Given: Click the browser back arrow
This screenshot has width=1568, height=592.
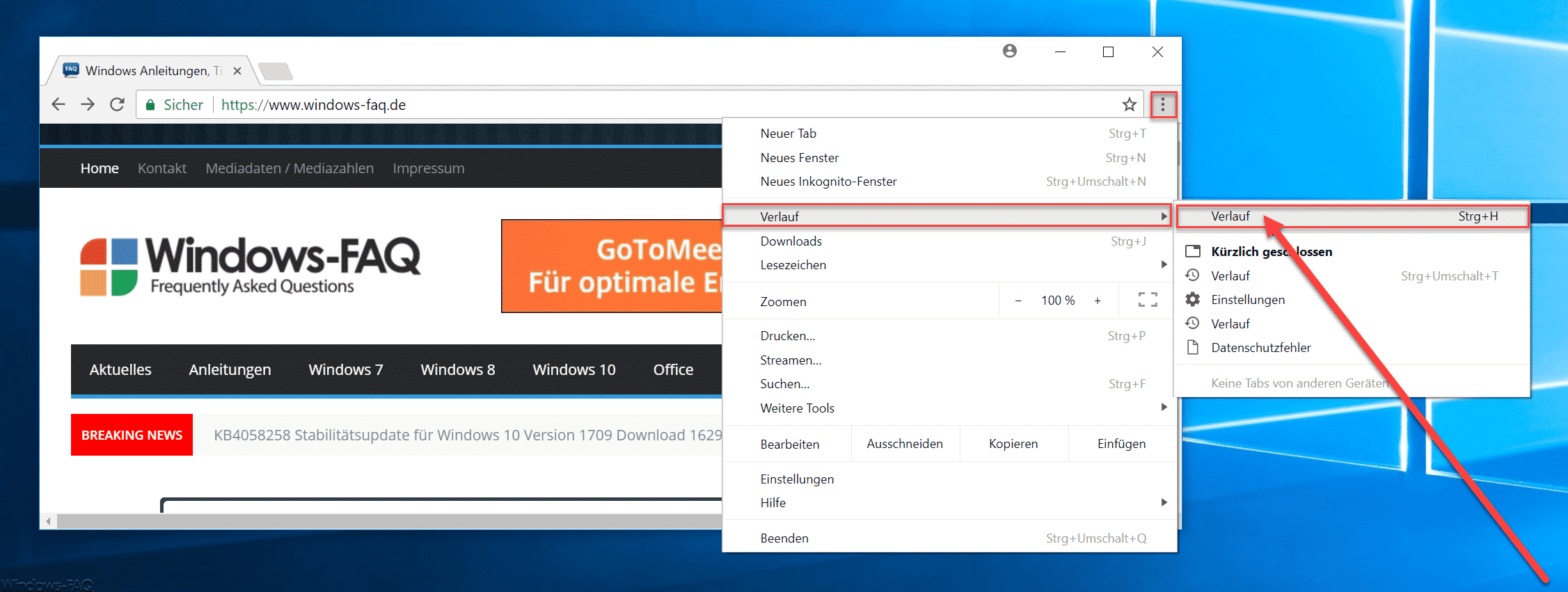Looking at the screenshot, I should pos(58,104).
